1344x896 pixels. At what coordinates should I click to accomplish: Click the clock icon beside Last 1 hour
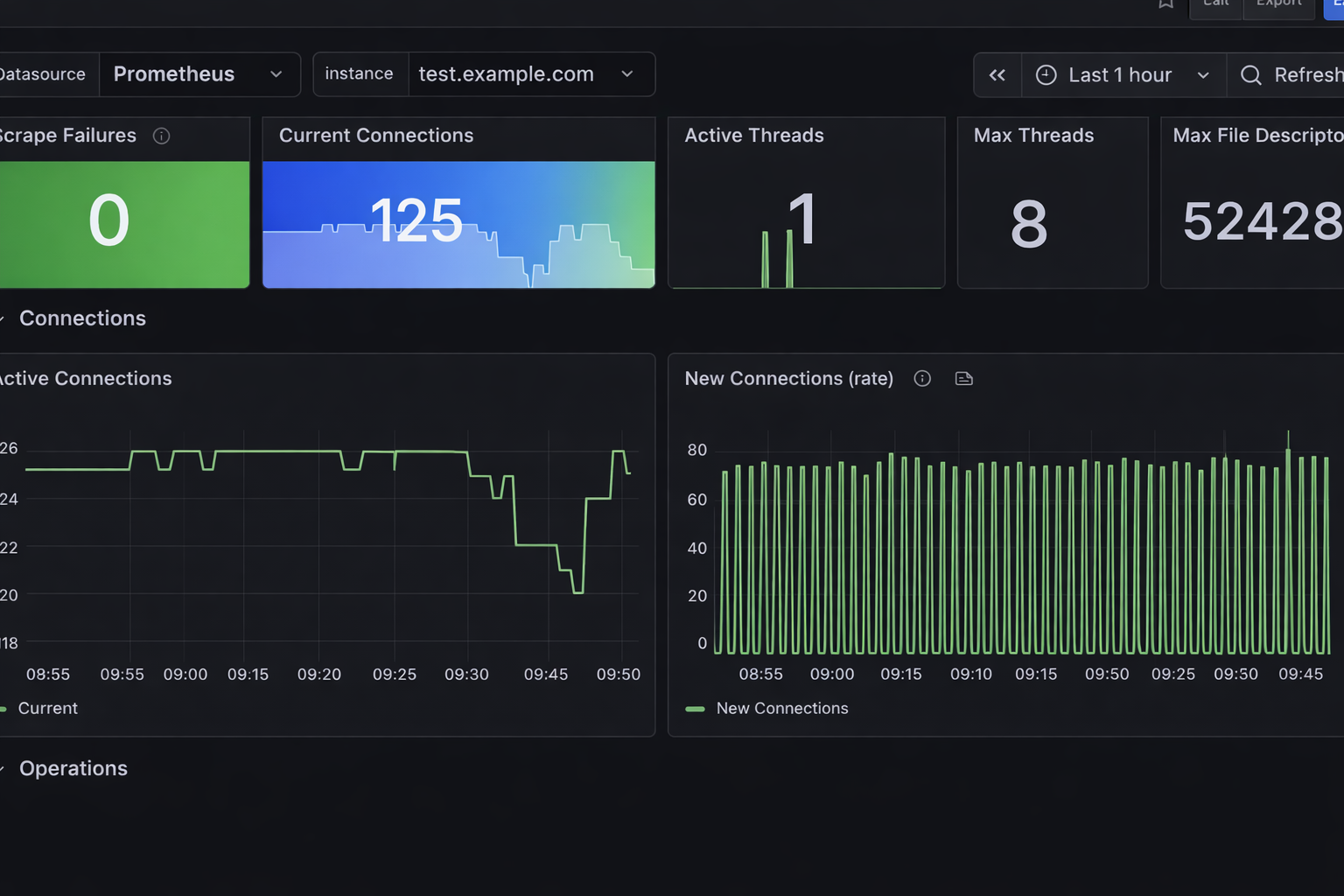[x=1046, y=75]
